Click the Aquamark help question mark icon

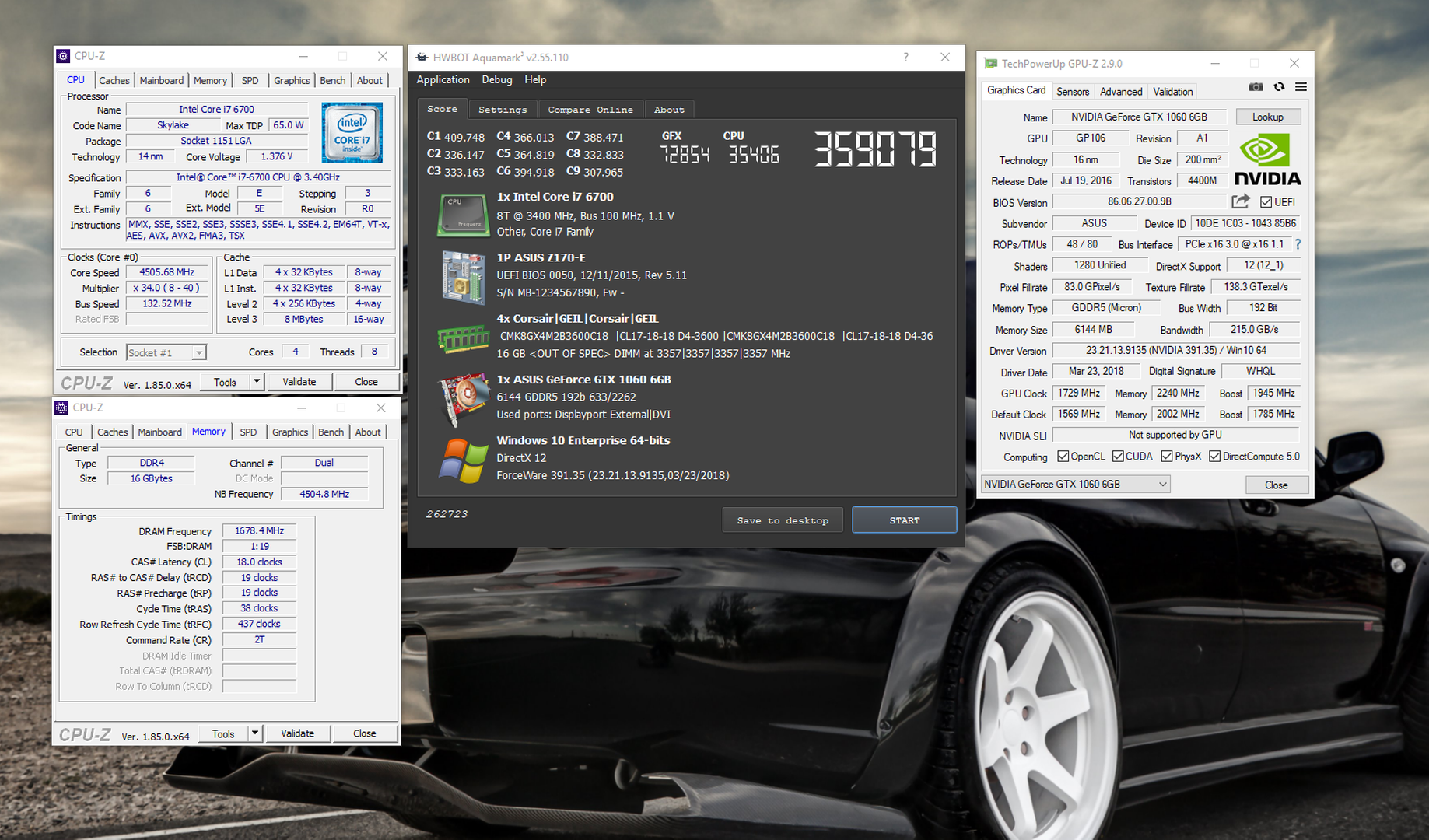(x=906, y=57)
